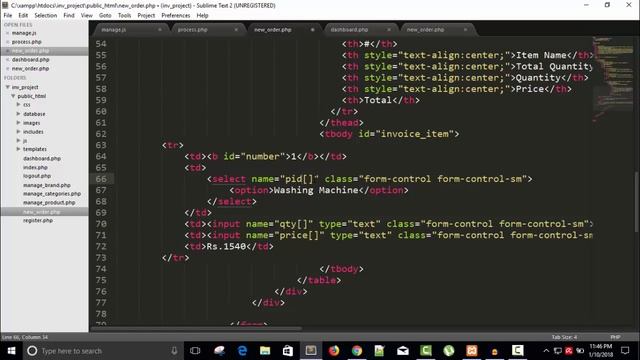Switch to the dashboard.php tab
The height and width of the screenshot is (360, 640).
click(x=349, y=30)
